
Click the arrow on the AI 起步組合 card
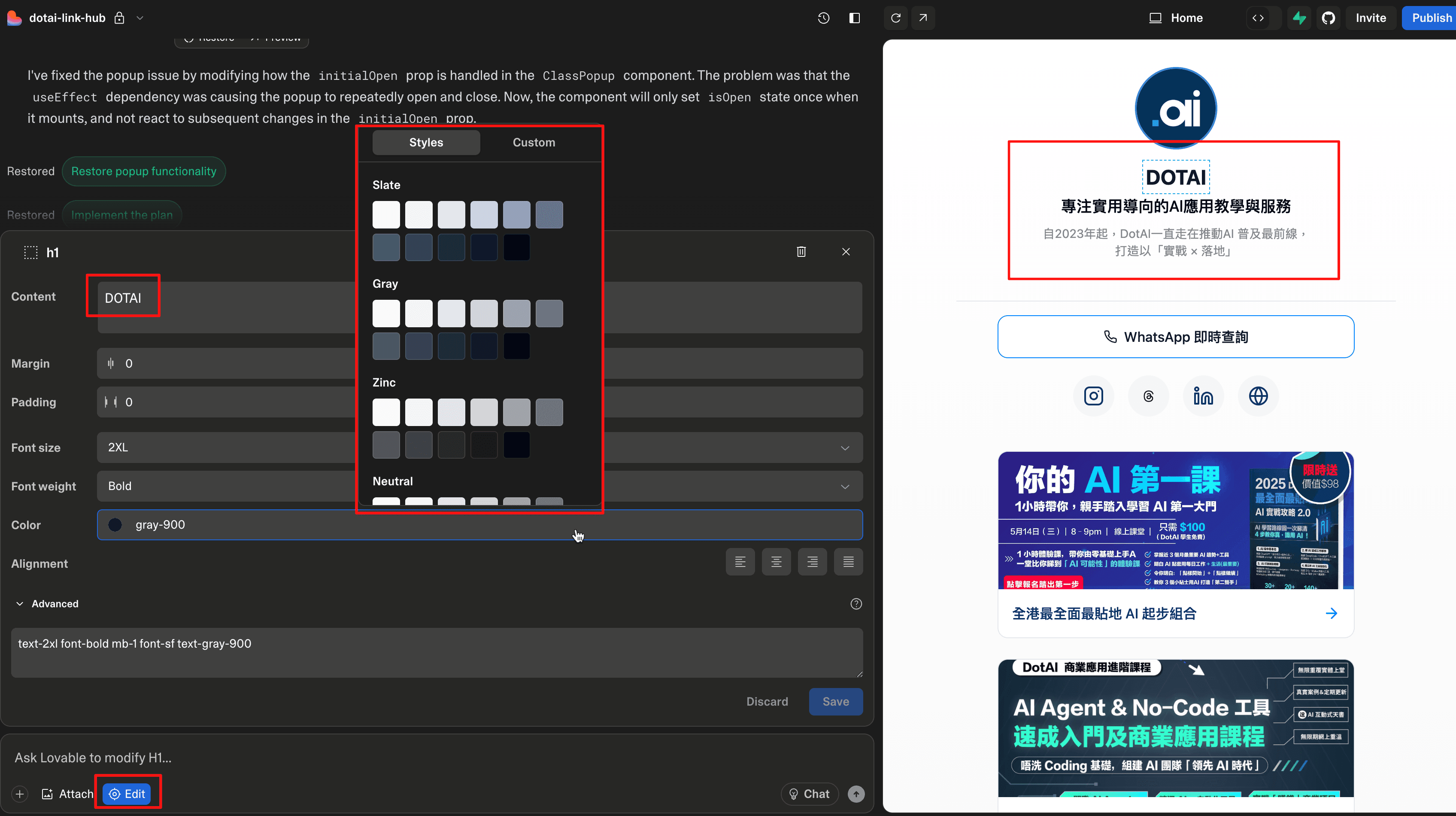pos(1332,614)
